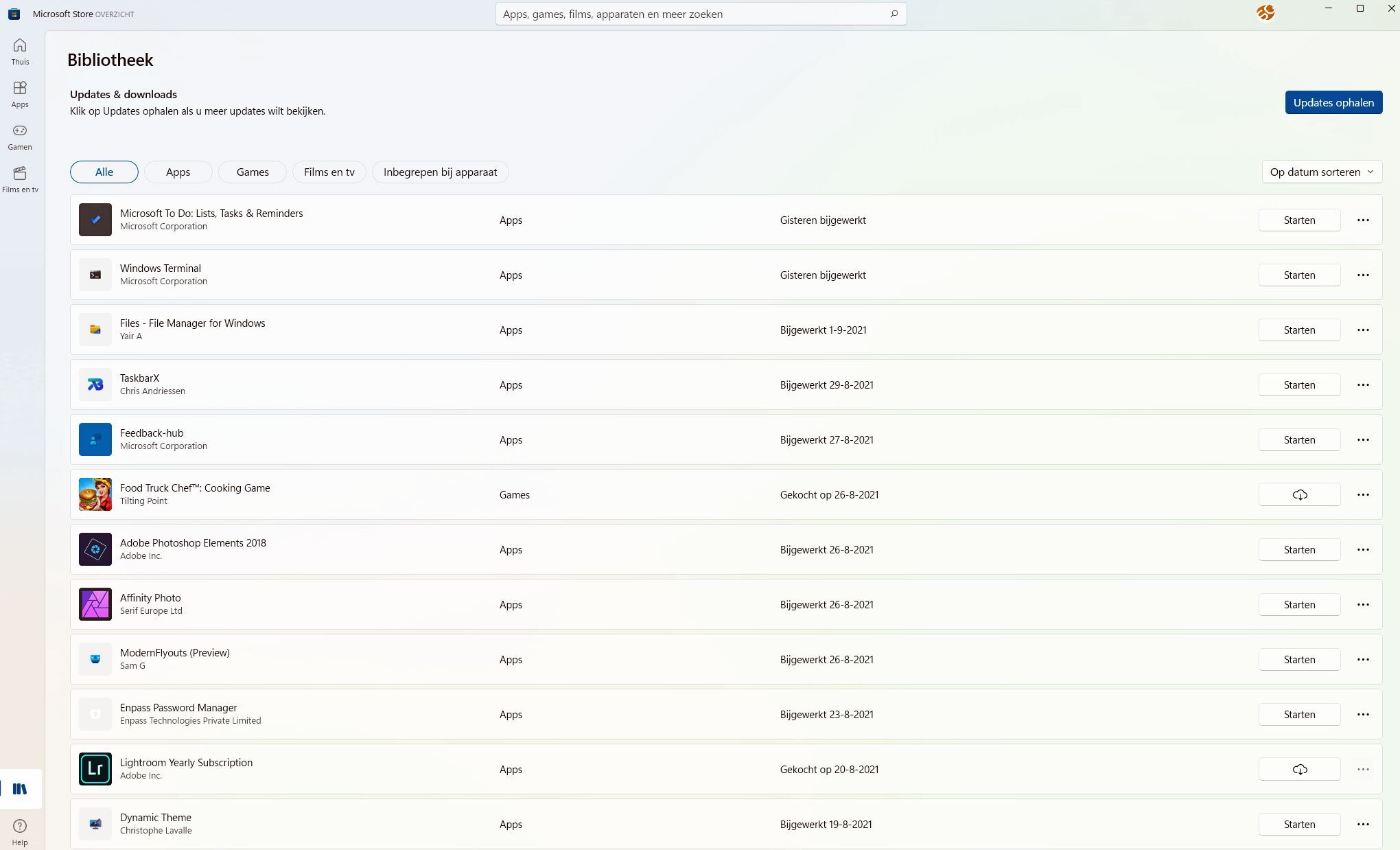This screenshot has height=850, width=1400.
Task: Open Lightroom Yearly Subscription title
Action: pyautogui.click(x=186, y=762)
